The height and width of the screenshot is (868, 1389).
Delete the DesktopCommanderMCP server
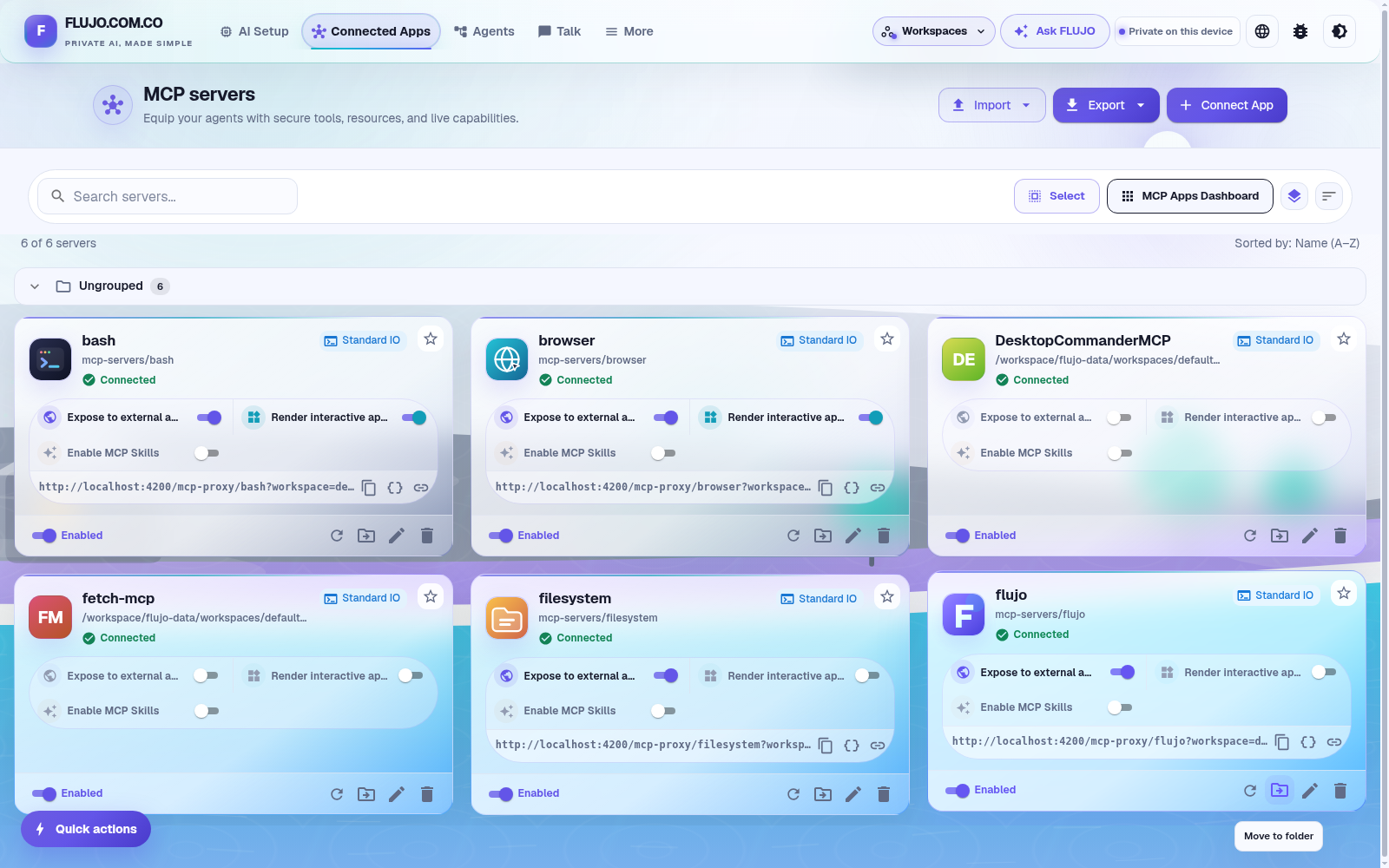pyautogui.click(x=1340, y=536)
